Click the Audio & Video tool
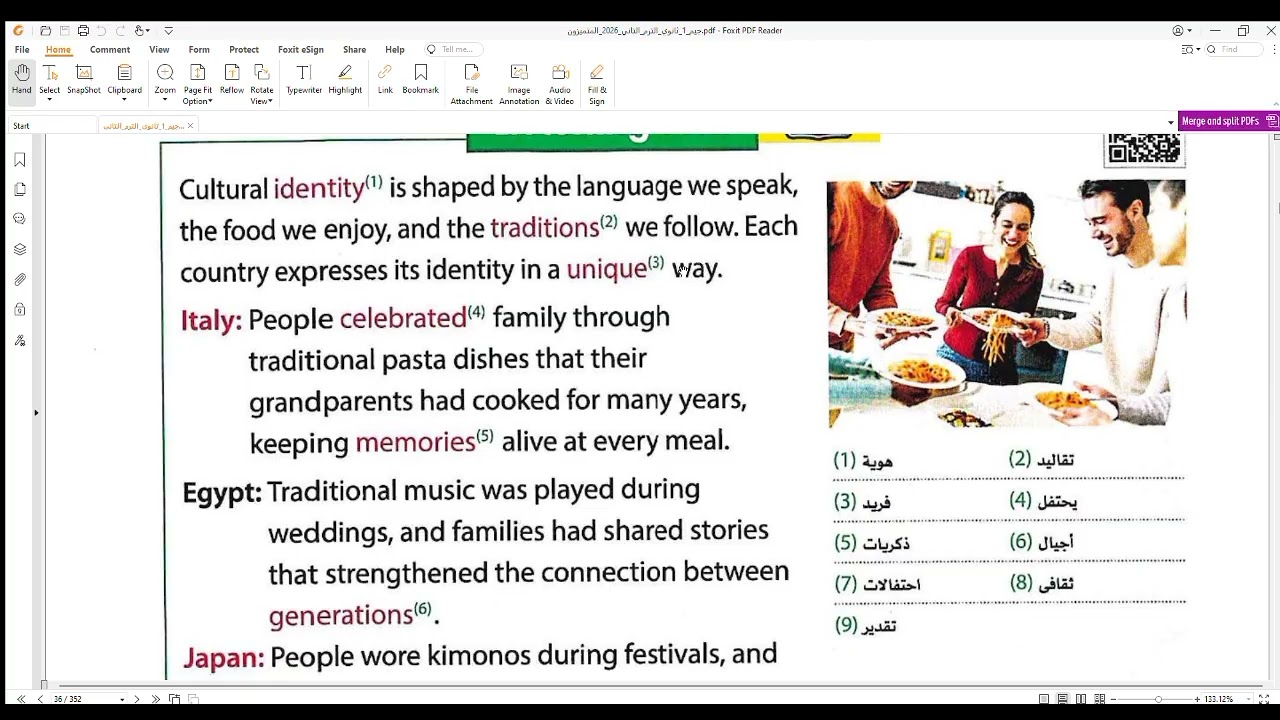Viewport: 1280px width, 720px height. point(560,85)
